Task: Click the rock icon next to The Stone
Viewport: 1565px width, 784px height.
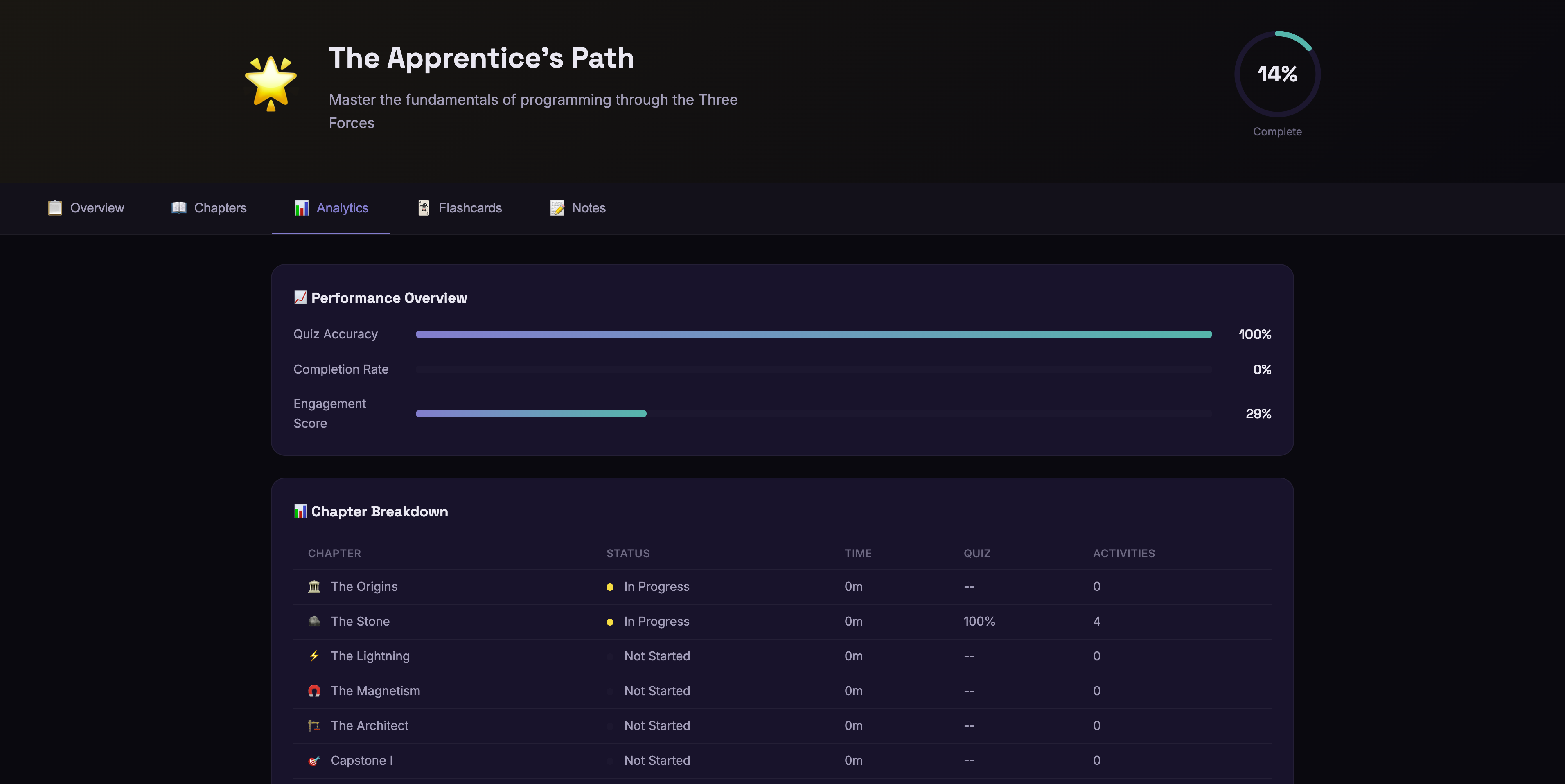Action: click(314, 621)
